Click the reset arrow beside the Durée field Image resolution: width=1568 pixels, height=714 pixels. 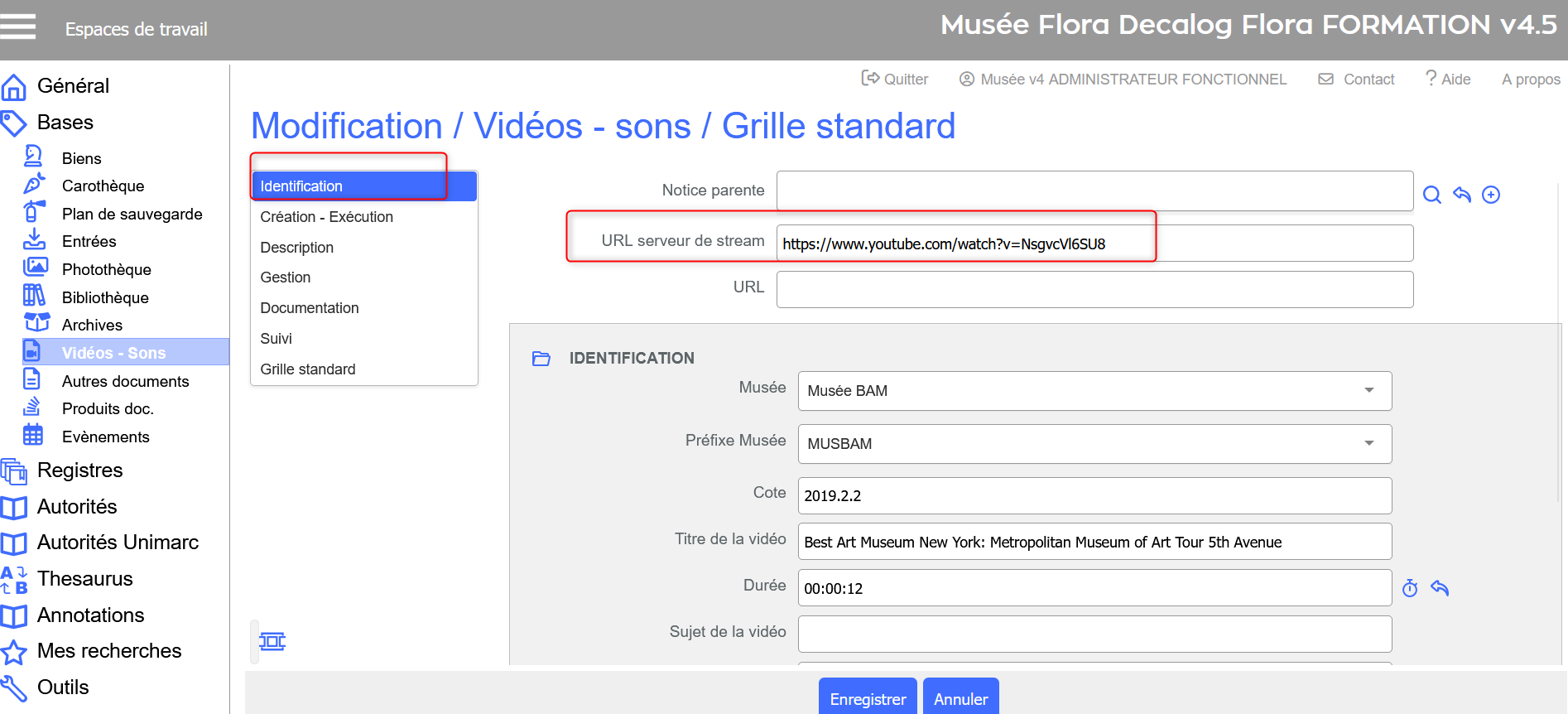(x=1440, y=588)
